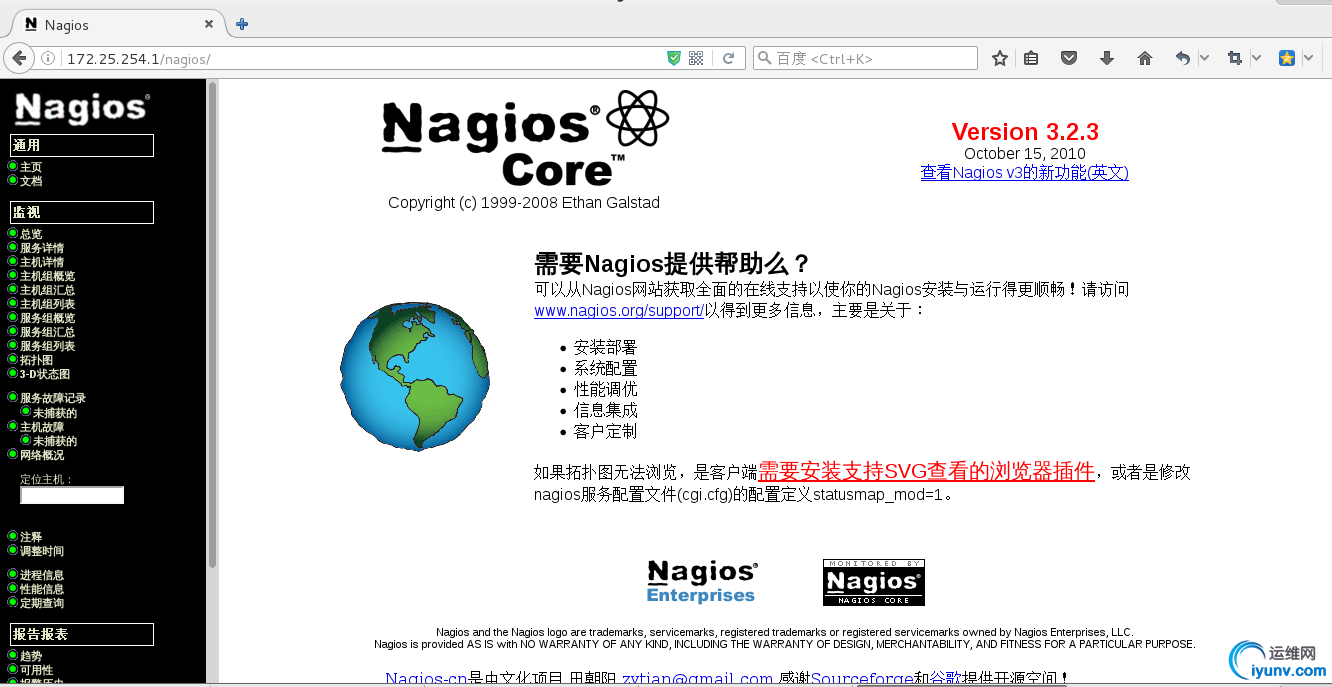
Task: Expand the dropdown beside the undo arrow
Action: (x=1205, y=59)
